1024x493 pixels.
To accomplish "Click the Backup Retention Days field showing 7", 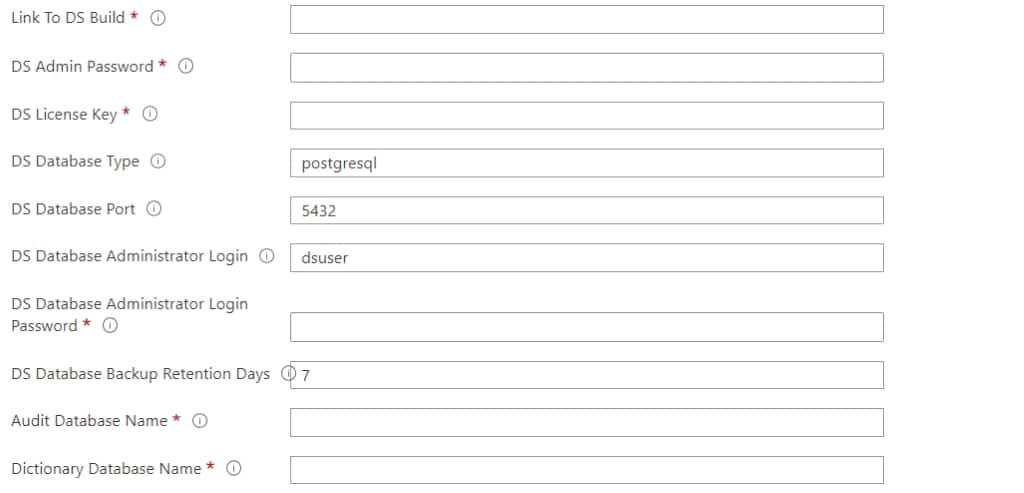I will [586, 375].
